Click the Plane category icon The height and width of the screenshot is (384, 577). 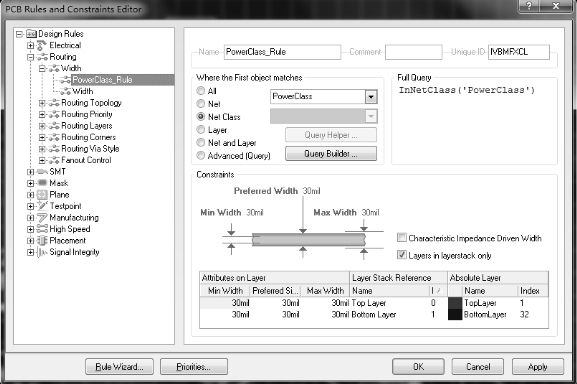[42, 195]
